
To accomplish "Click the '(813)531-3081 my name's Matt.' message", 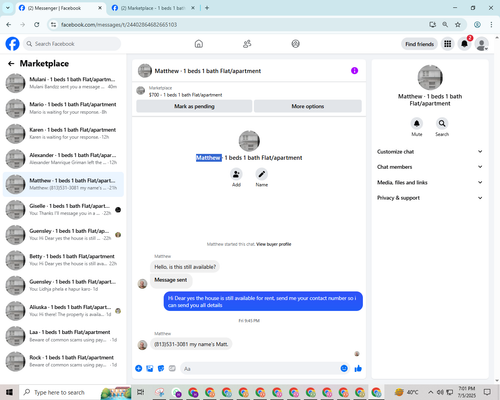I will point(191,344).
